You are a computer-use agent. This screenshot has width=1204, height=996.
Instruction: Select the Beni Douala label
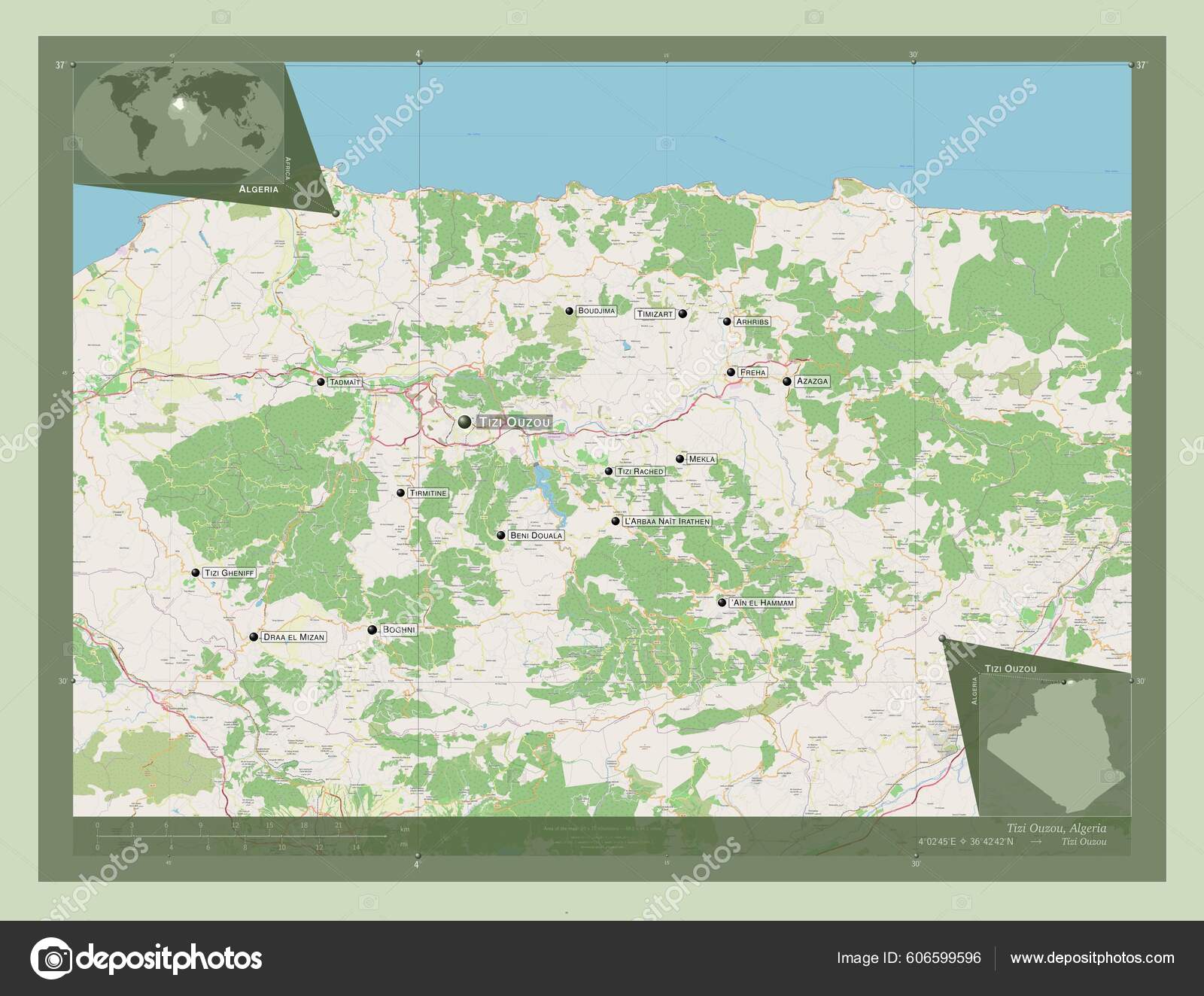[x=537, y=535]
